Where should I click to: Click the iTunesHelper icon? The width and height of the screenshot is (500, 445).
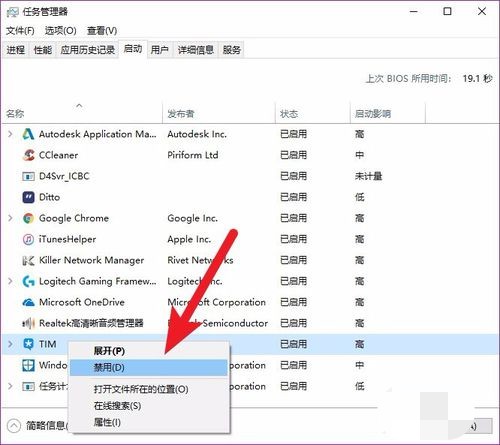(28, 239)
